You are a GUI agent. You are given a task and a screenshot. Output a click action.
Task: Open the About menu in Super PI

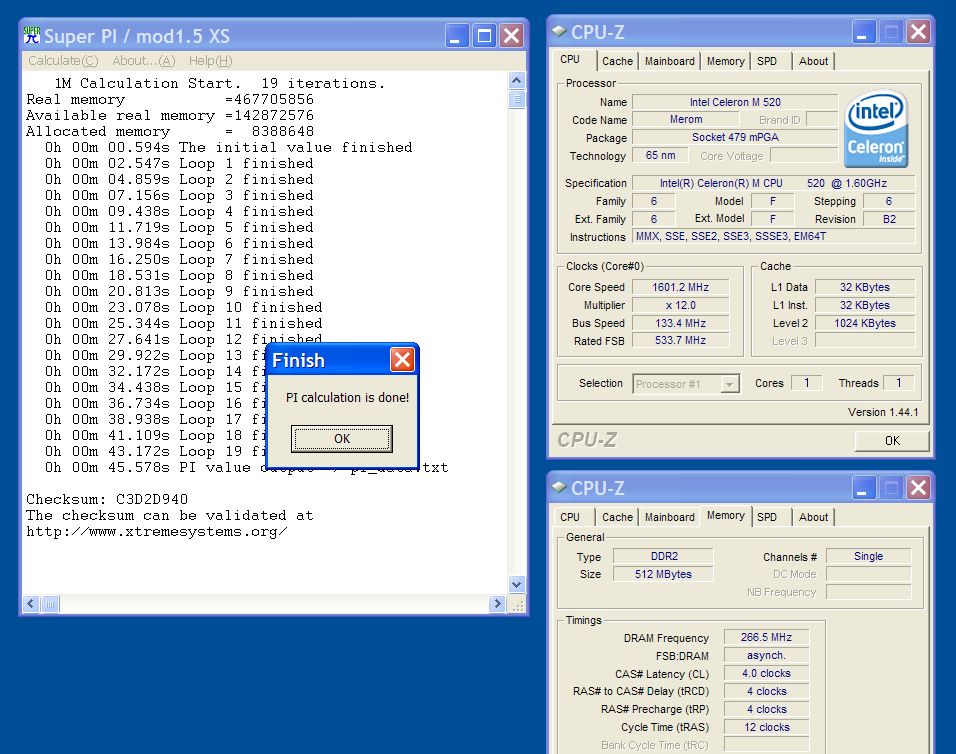tap(144, 61)
